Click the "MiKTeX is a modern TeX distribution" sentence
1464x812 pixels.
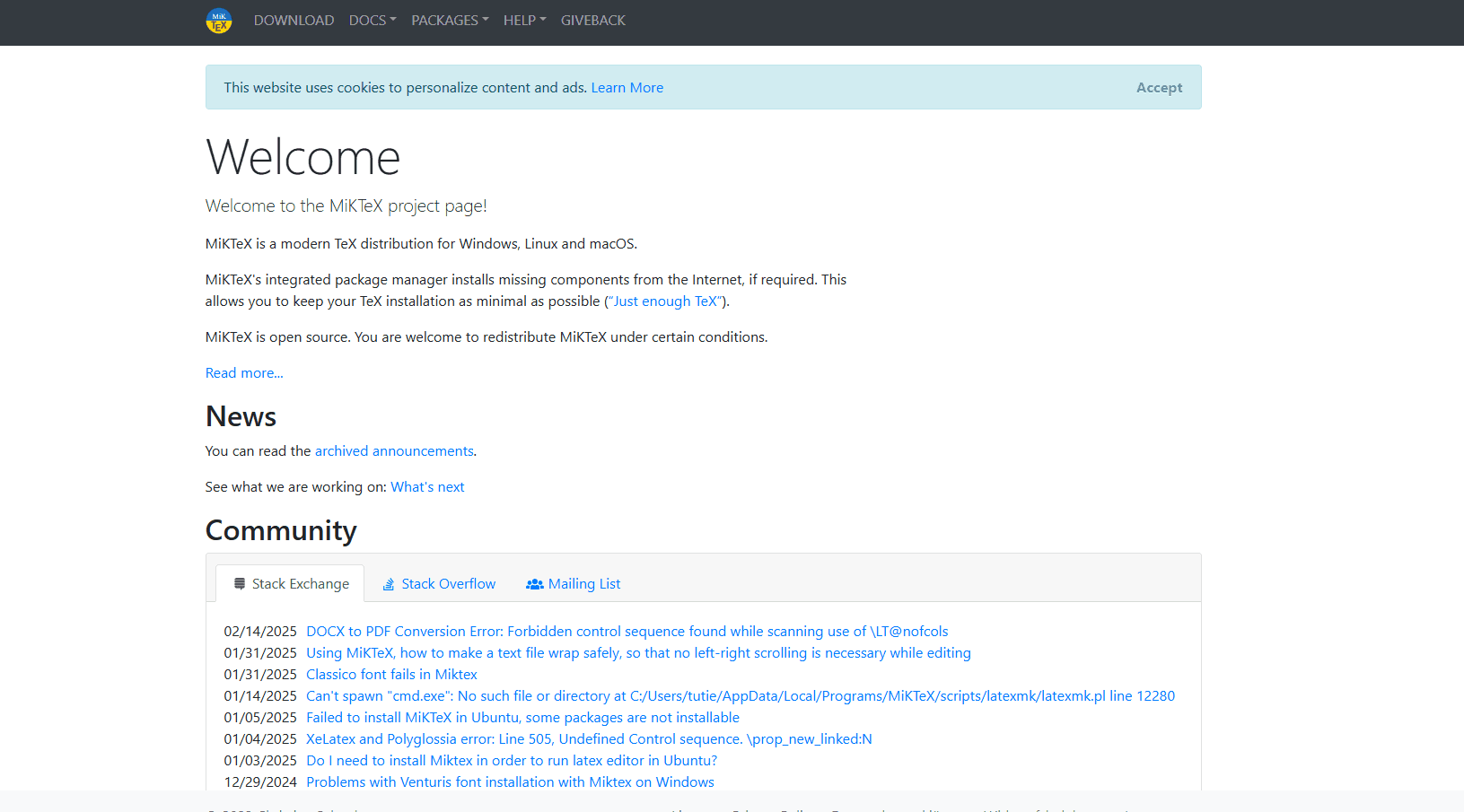421,244
